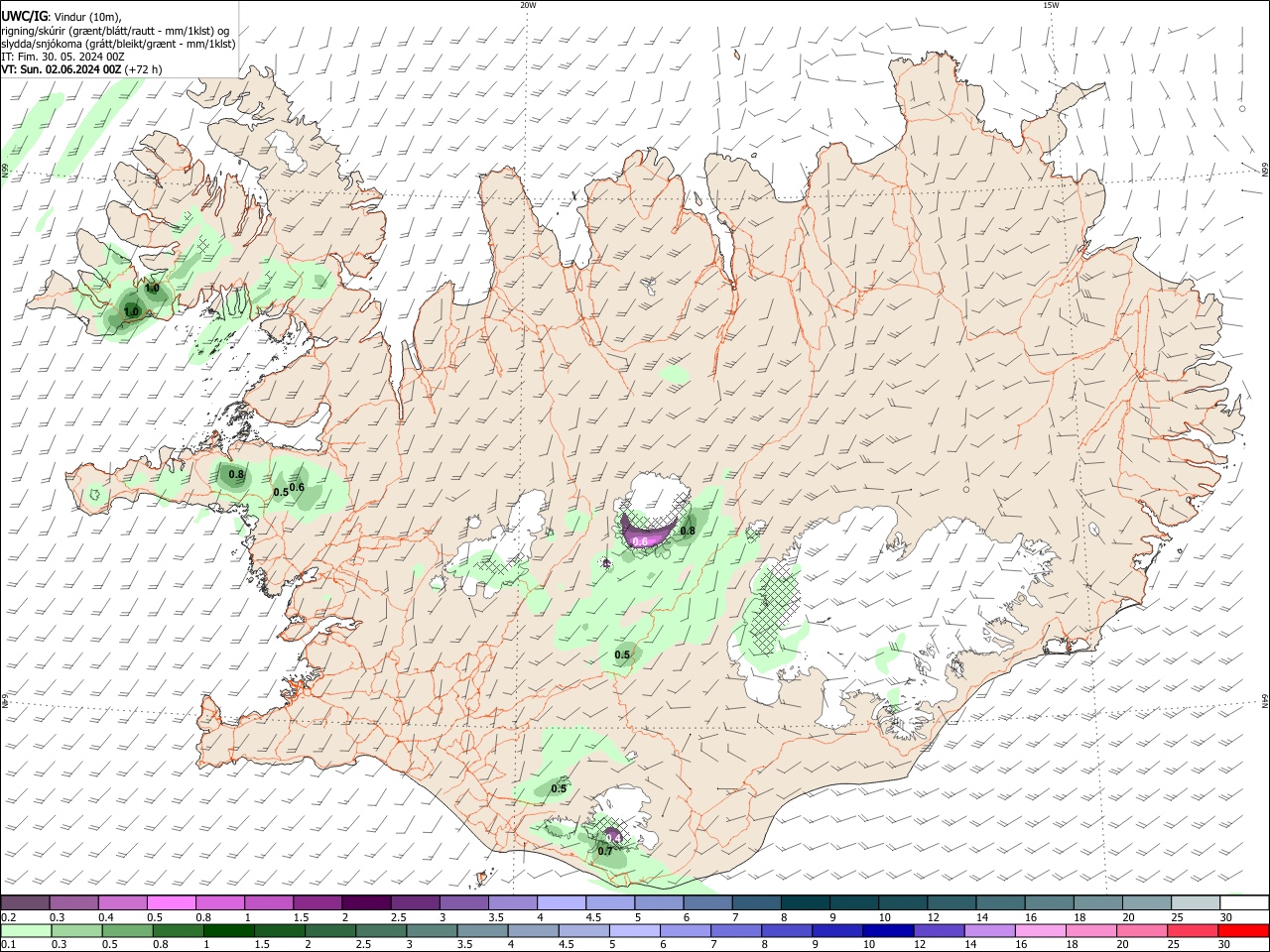
Task: Select the VT: Sun. 02.06.2024 00Z (+72 h) line
Action: click(81, 69)
